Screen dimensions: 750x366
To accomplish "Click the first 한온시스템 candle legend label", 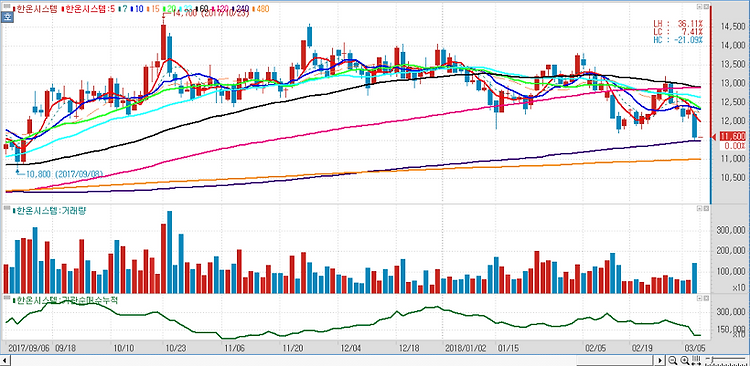I will pyautogui.click(x=36, y=9).
